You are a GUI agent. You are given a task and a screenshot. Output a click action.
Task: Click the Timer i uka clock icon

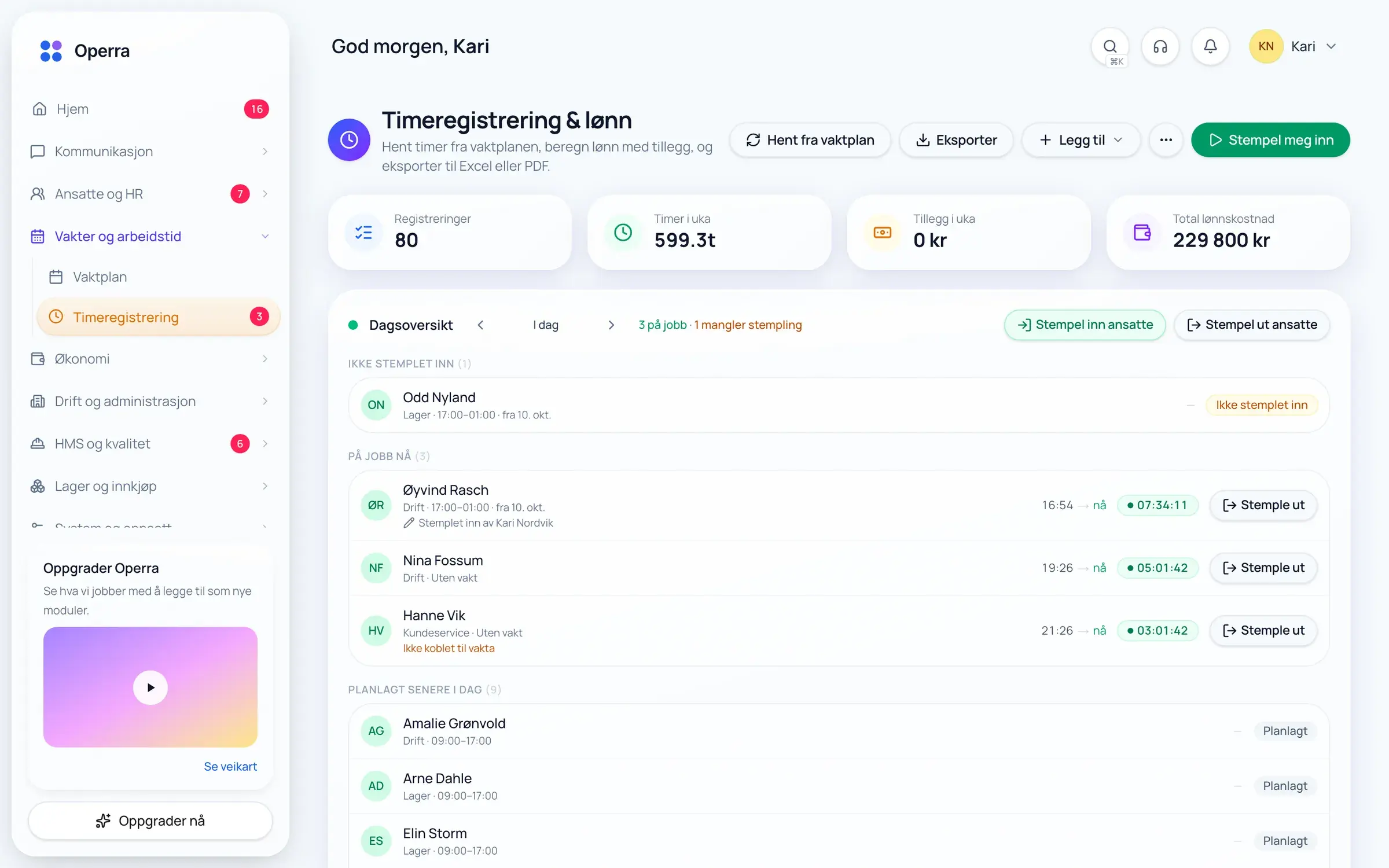point(623,233)
